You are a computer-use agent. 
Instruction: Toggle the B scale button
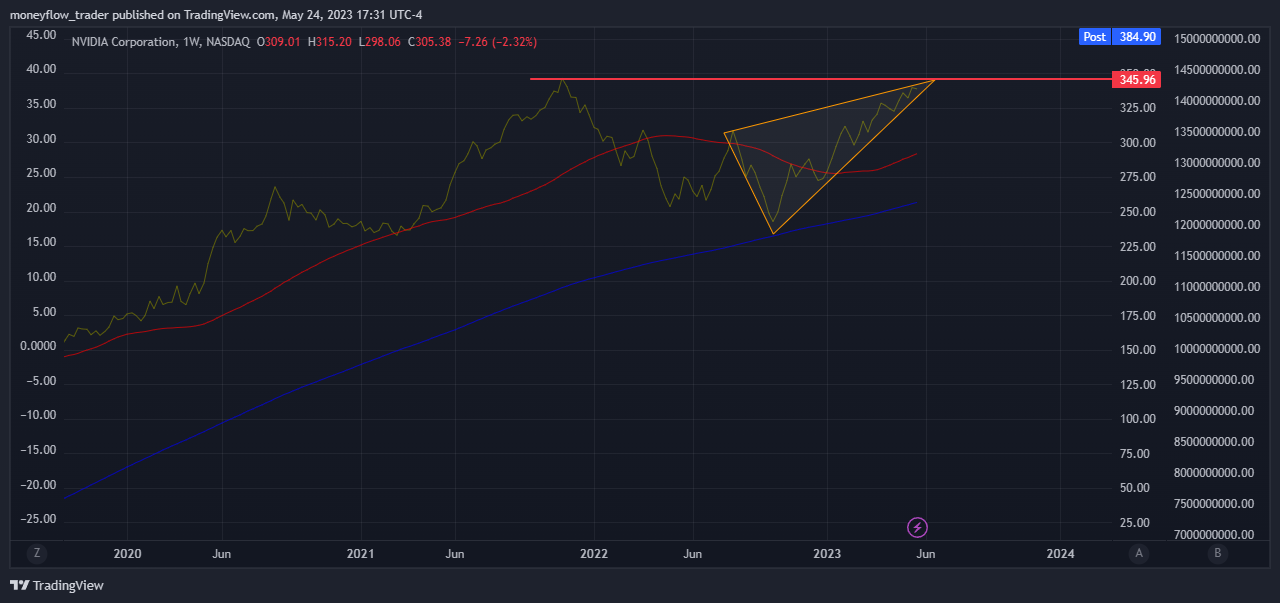[1217, 553]
